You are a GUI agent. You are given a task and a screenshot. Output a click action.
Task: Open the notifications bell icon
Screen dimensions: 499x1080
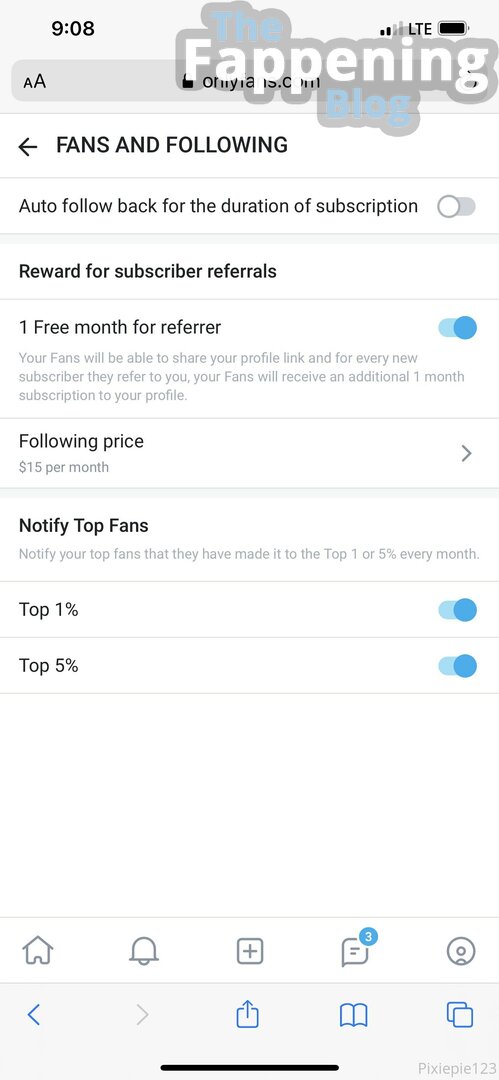[144, 951]
